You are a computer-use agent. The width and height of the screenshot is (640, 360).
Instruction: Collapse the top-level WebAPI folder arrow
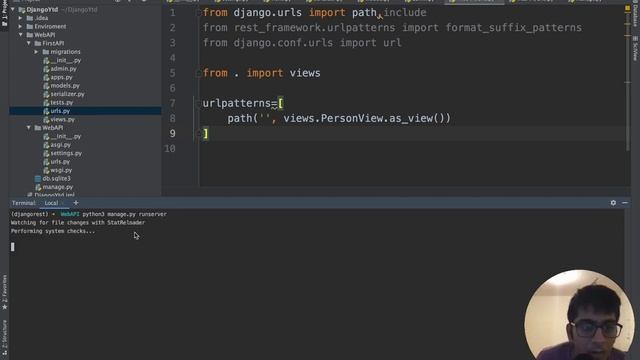20,35
